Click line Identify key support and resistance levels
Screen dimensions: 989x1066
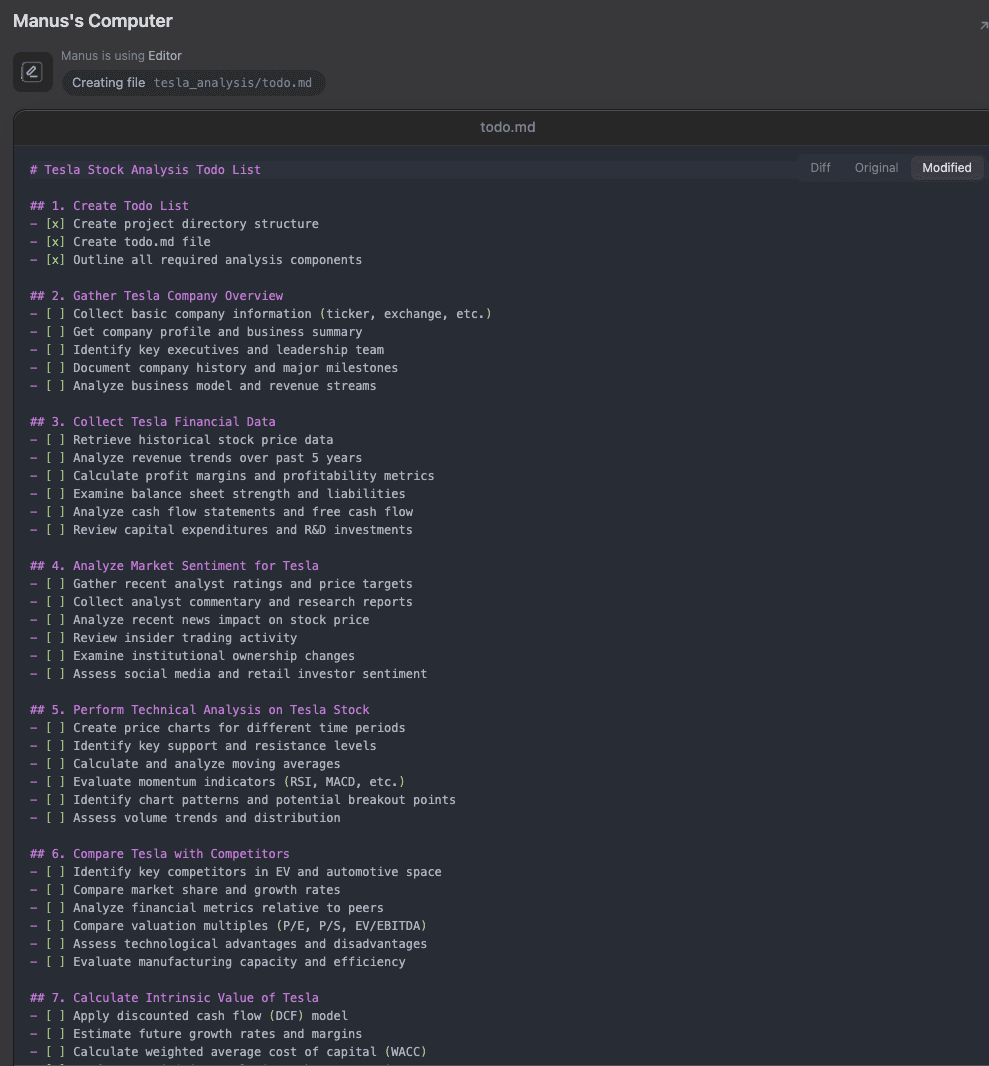pyautogui.click(x=224, y=746)
